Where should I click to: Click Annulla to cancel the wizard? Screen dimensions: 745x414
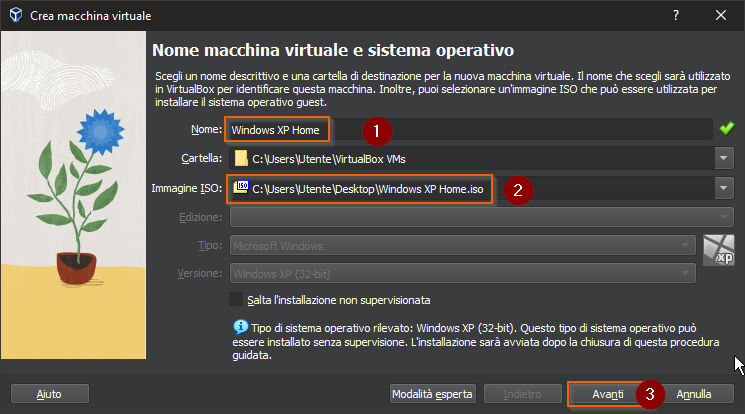pyautogui.click(x=694, y=394)
